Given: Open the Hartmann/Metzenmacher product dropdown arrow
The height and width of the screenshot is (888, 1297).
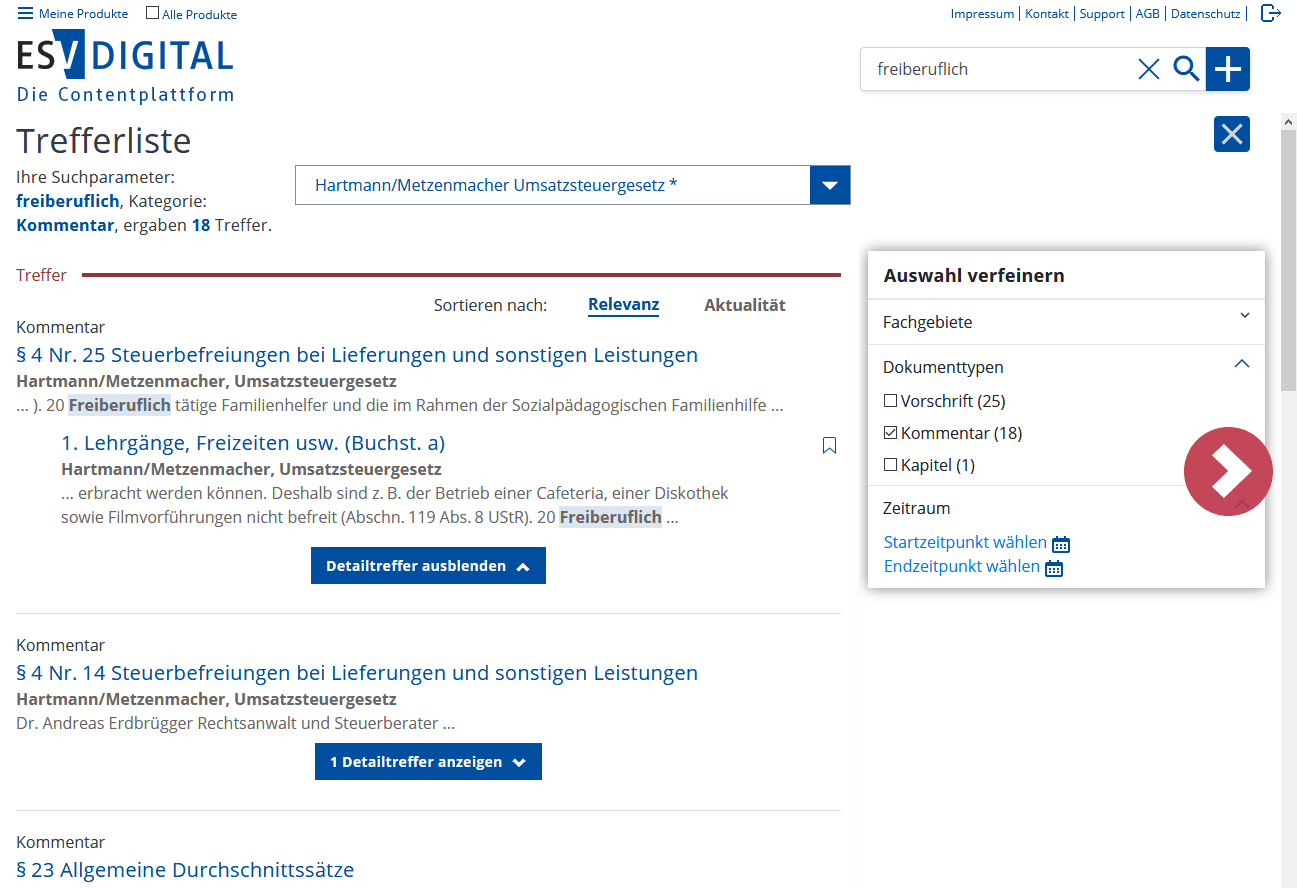Looking at the screenshot, I should point(830,185).
